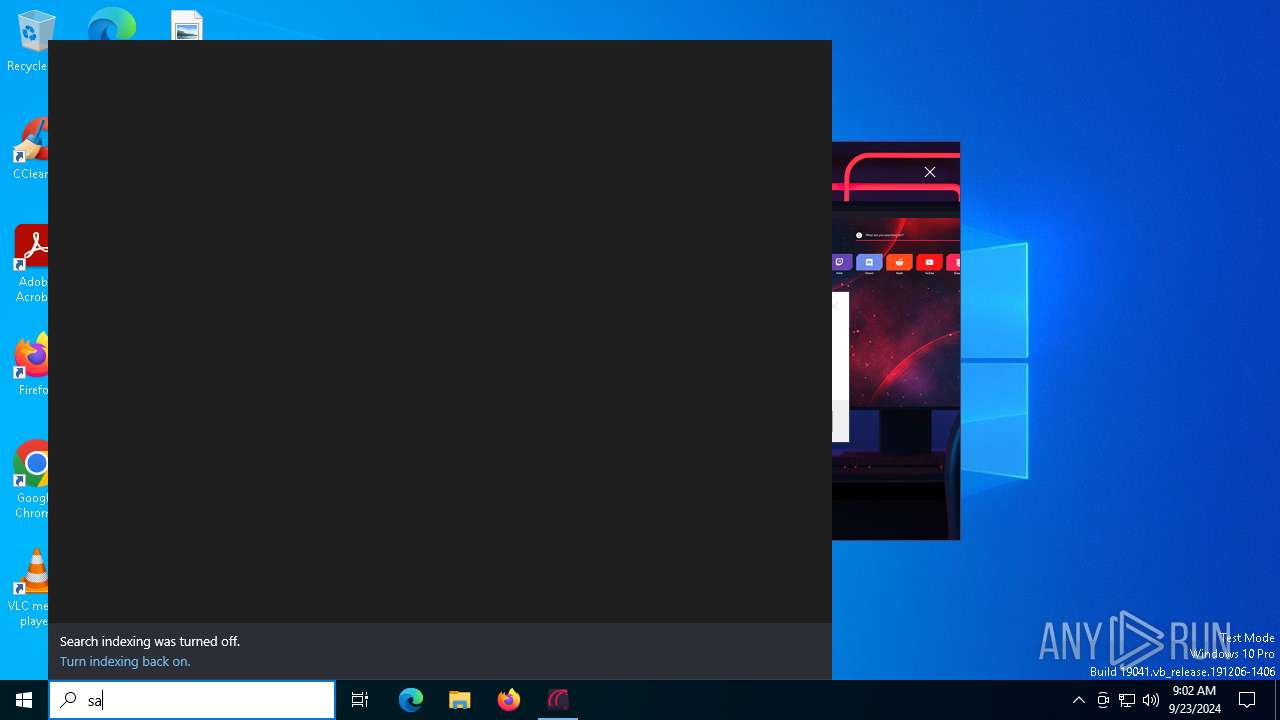1280x720 pixels.
Task: Select the CCleaner desktop shortcut
Action: [30, 150]
